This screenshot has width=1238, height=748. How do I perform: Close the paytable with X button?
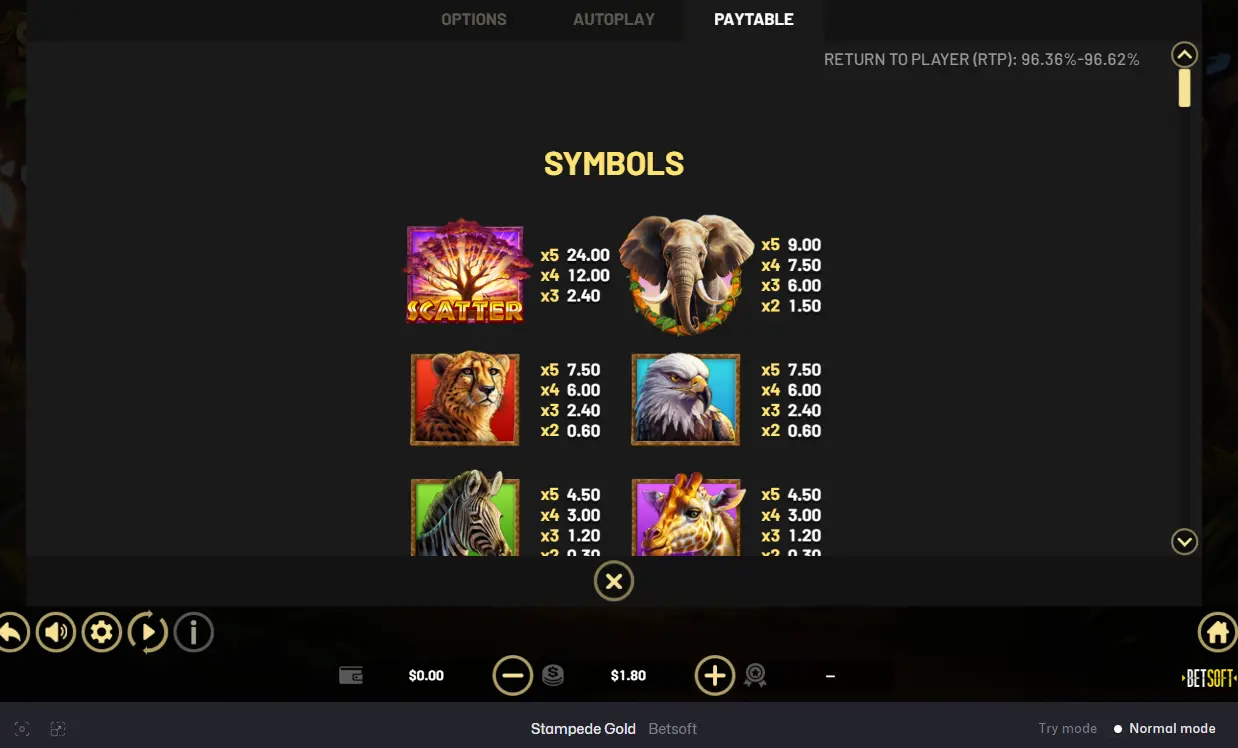(x=614, y=581)
